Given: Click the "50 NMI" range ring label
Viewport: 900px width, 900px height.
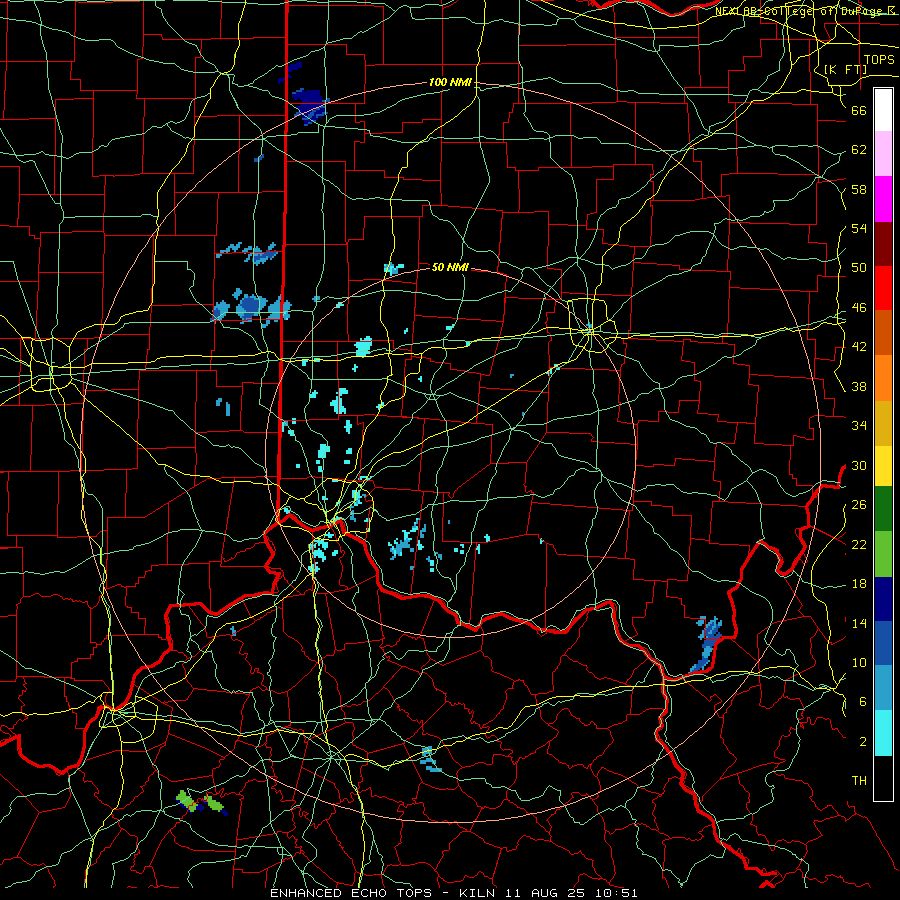Looking at the screenshot, I should click(x=450, y=267).
